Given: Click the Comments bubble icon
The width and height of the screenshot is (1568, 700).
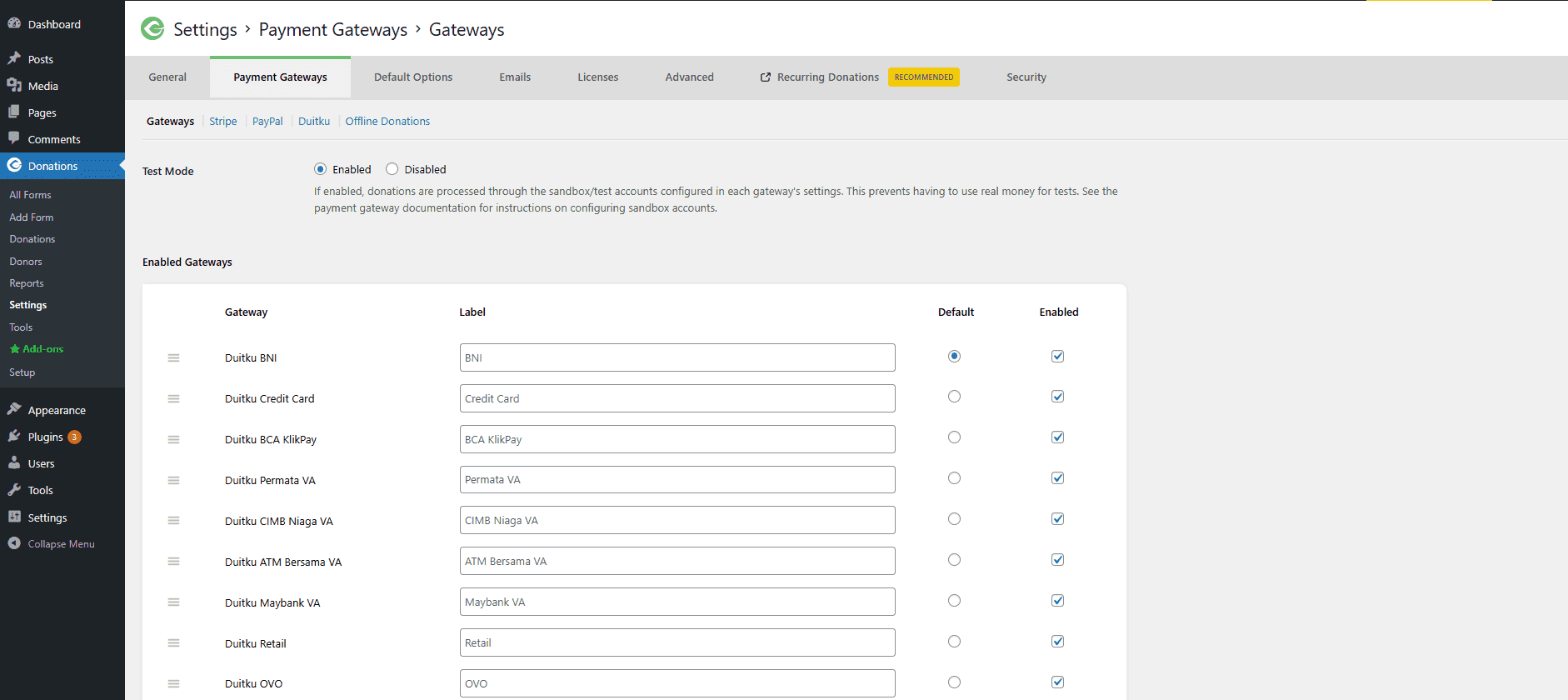Looking at the screenshot, I should [14, 138].
